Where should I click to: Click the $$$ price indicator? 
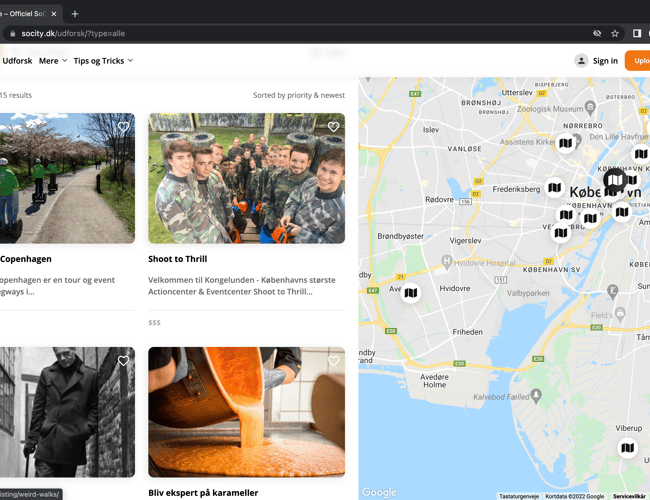click(154, 323)
